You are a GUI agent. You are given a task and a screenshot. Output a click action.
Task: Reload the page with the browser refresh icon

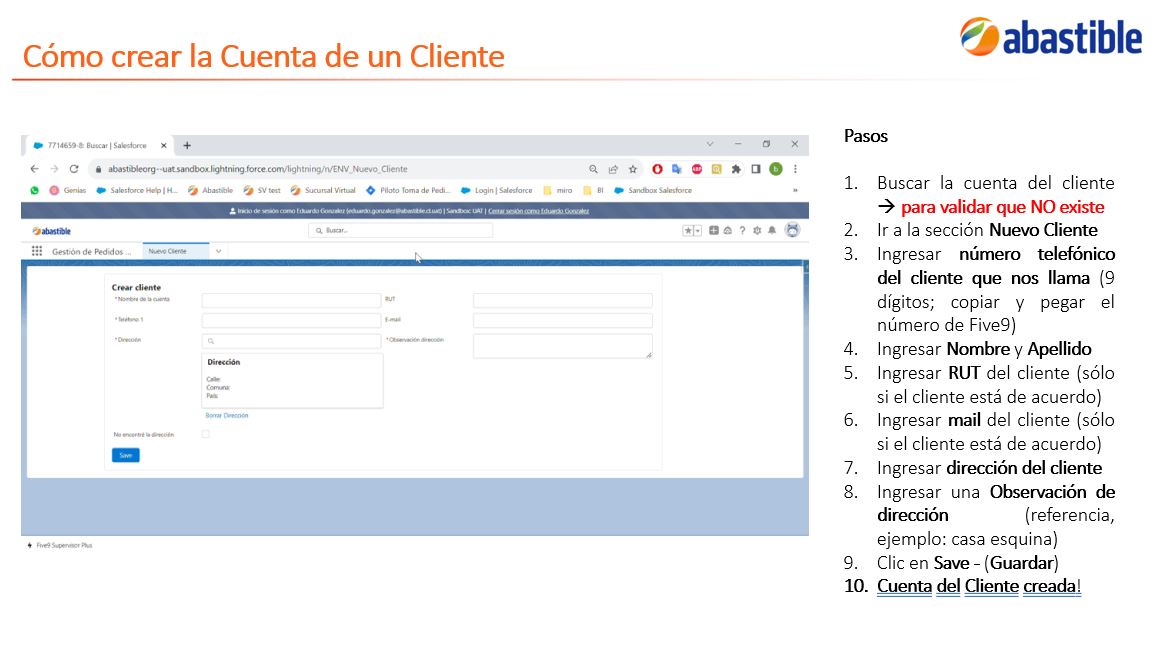pyautogui.click(x=73, y=169)
